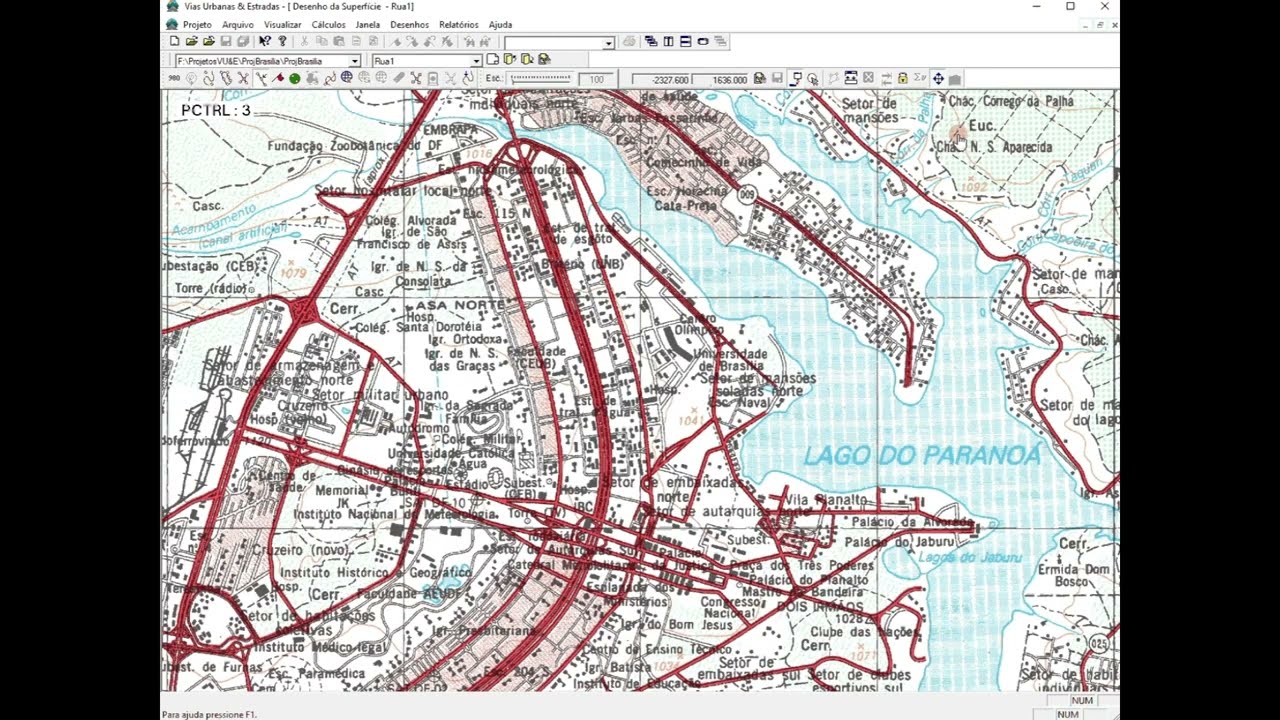This screenshot has width=1280, height=720.
Task: Click the 'PCTRL : 3' overlay text
Action: [x=216, y=110]
